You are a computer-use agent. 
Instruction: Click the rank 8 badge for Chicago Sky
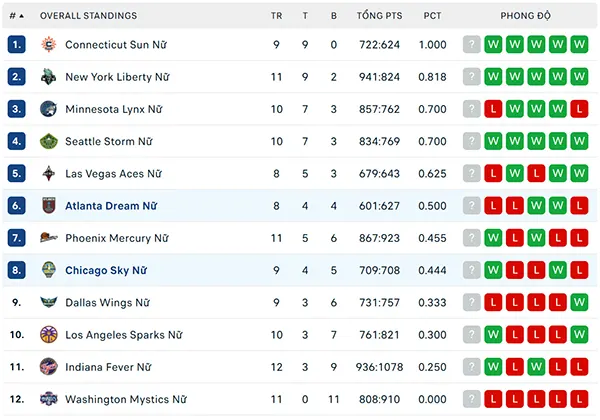(16, 270)
